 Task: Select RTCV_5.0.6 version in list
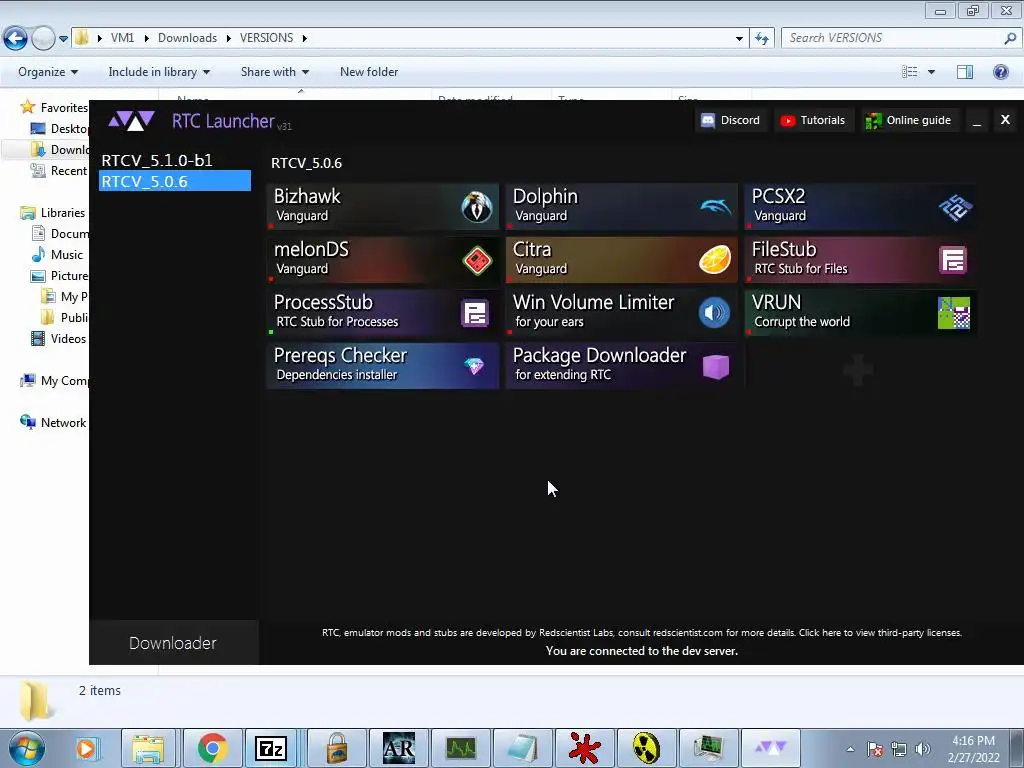pyautogui.click(x=174, y=181)
